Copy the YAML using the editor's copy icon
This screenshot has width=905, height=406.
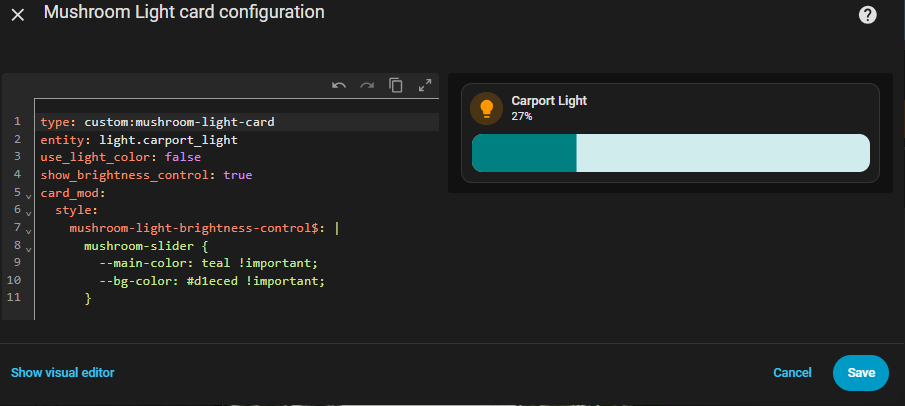click(396, 86)
